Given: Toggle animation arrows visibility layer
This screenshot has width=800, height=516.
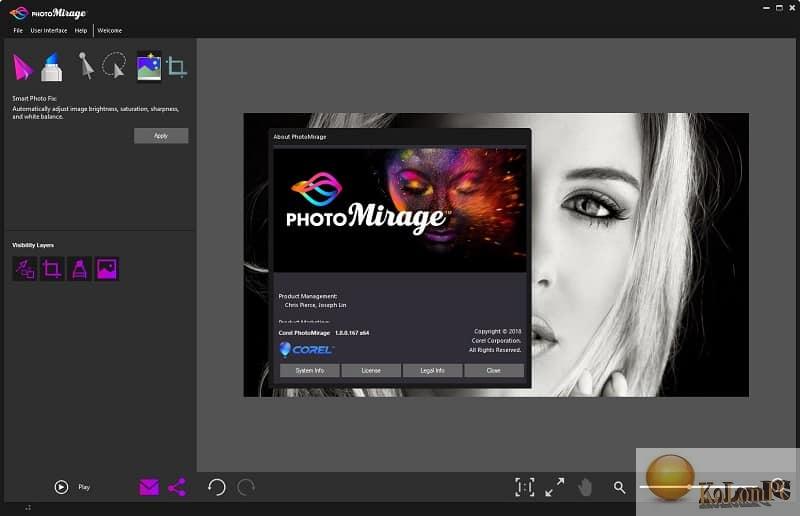Looking at the screenshot, I should (25, 269).
